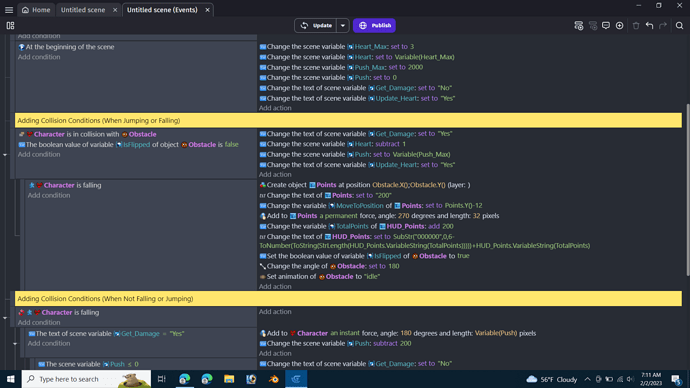This screenshot has width=690, height=388.
Task: Undo the last change
Action: [x=650, y=26]
